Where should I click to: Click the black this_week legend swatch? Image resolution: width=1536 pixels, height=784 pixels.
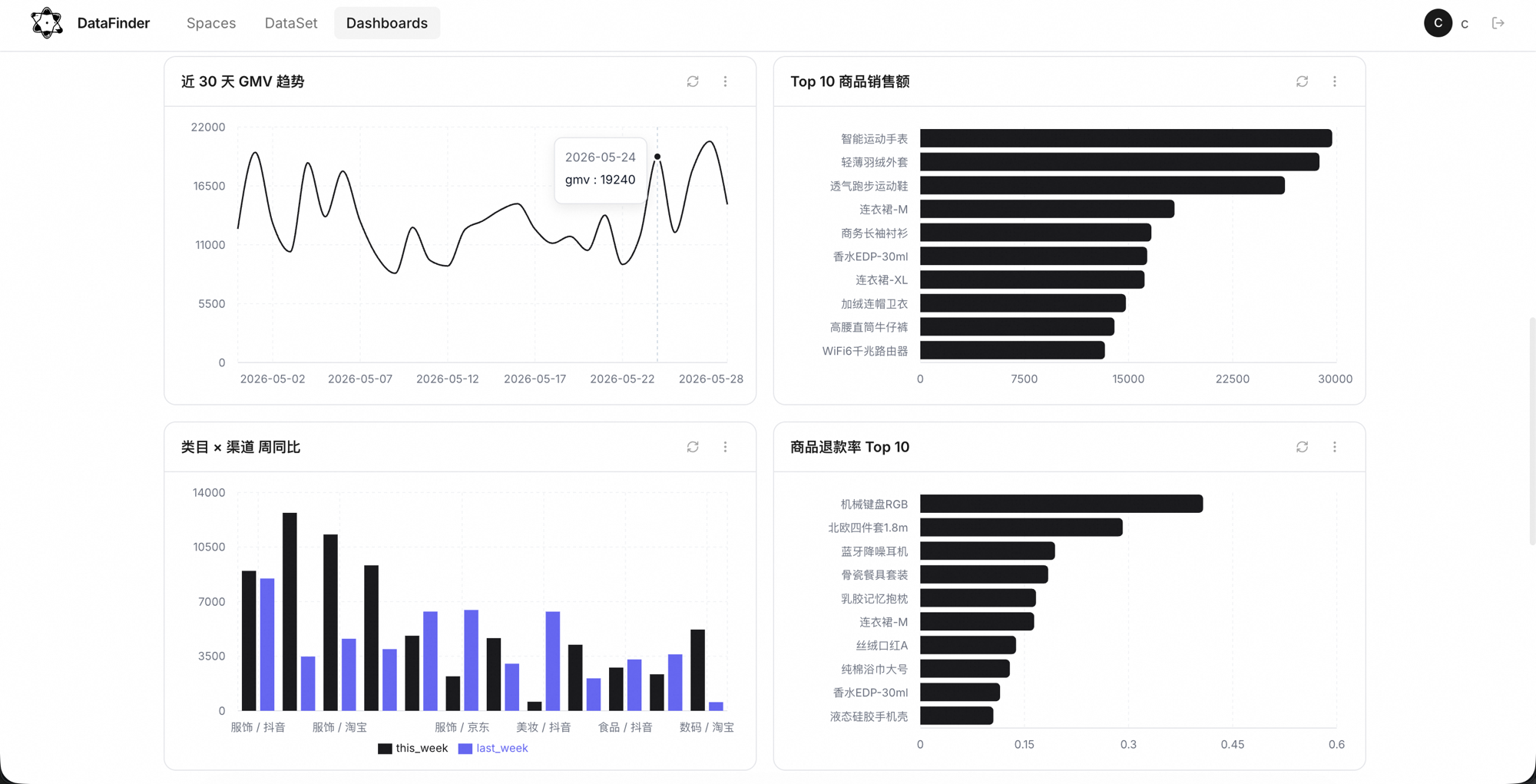point(385,749)
